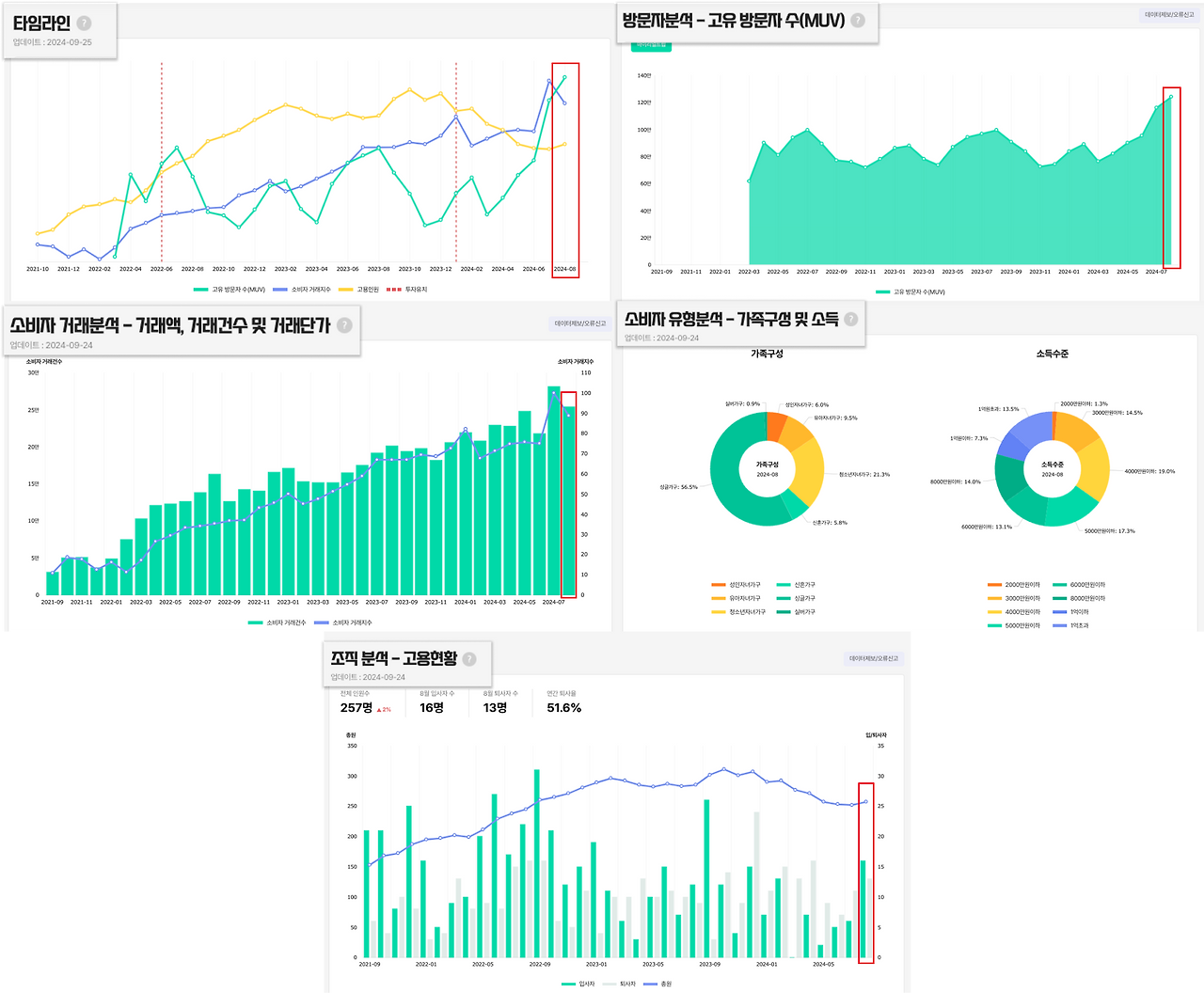Viewport: 1204px width, 993px height.
Task: Toggle 투자유치 dashed legend in timeline chart
Action: click(407, 290)
